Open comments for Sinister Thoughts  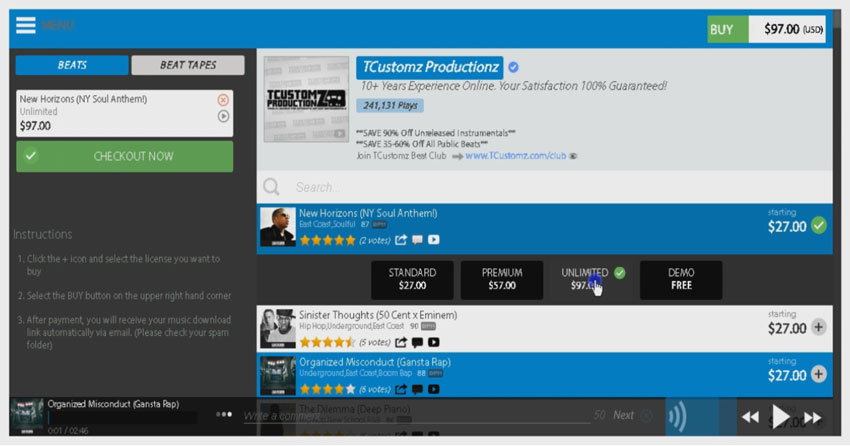click(x=417, y=342)
